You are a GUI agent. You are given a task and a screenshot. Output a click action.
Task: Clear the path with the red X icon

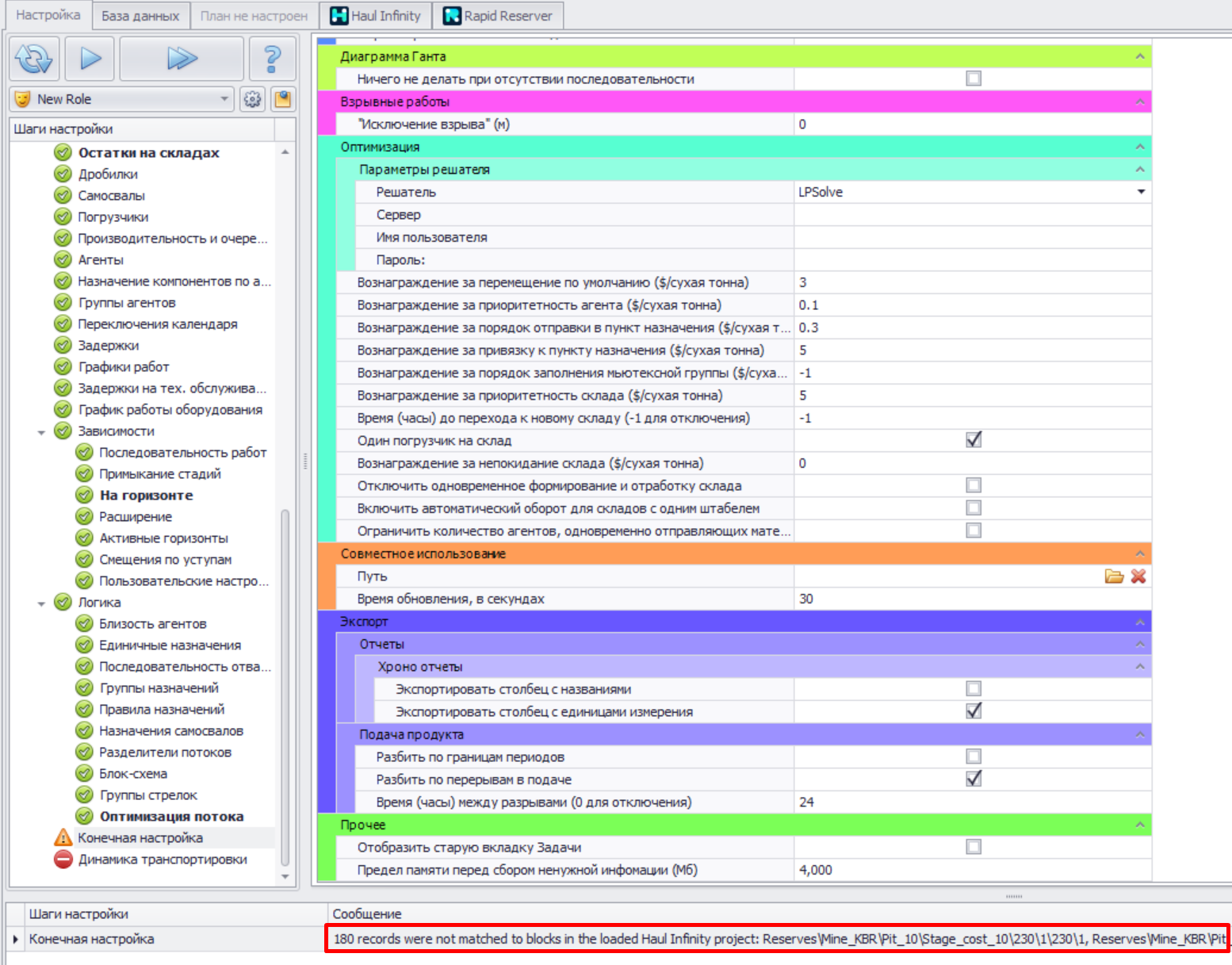click(x=1138, y=576)
